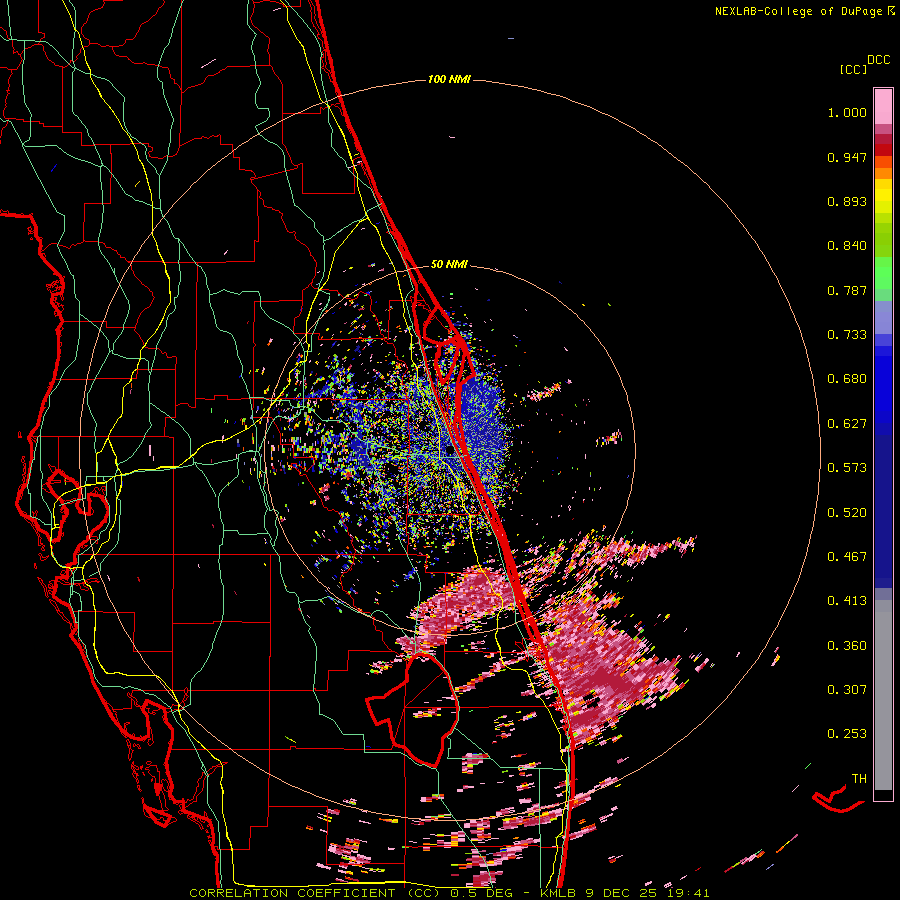Click the 0.840 legend value
This screenshot has width=900, height=900.
pos(847,246)
